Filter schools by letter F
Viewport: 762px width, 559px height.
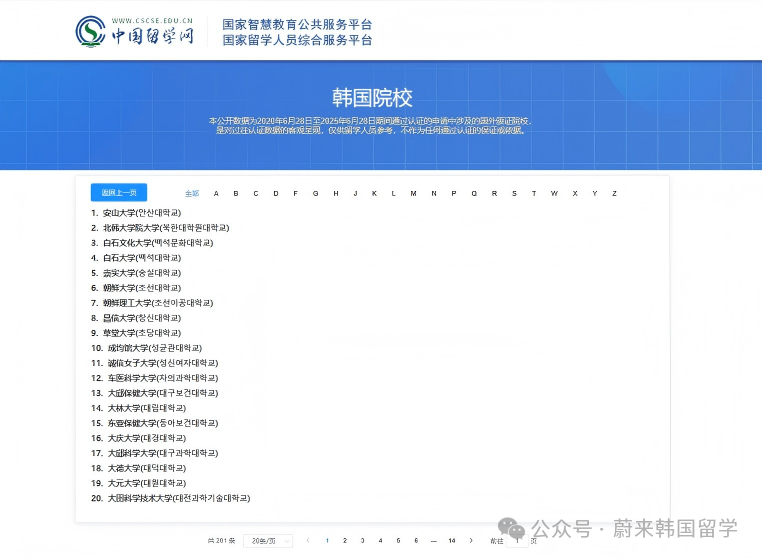click(x=295, y=193)
